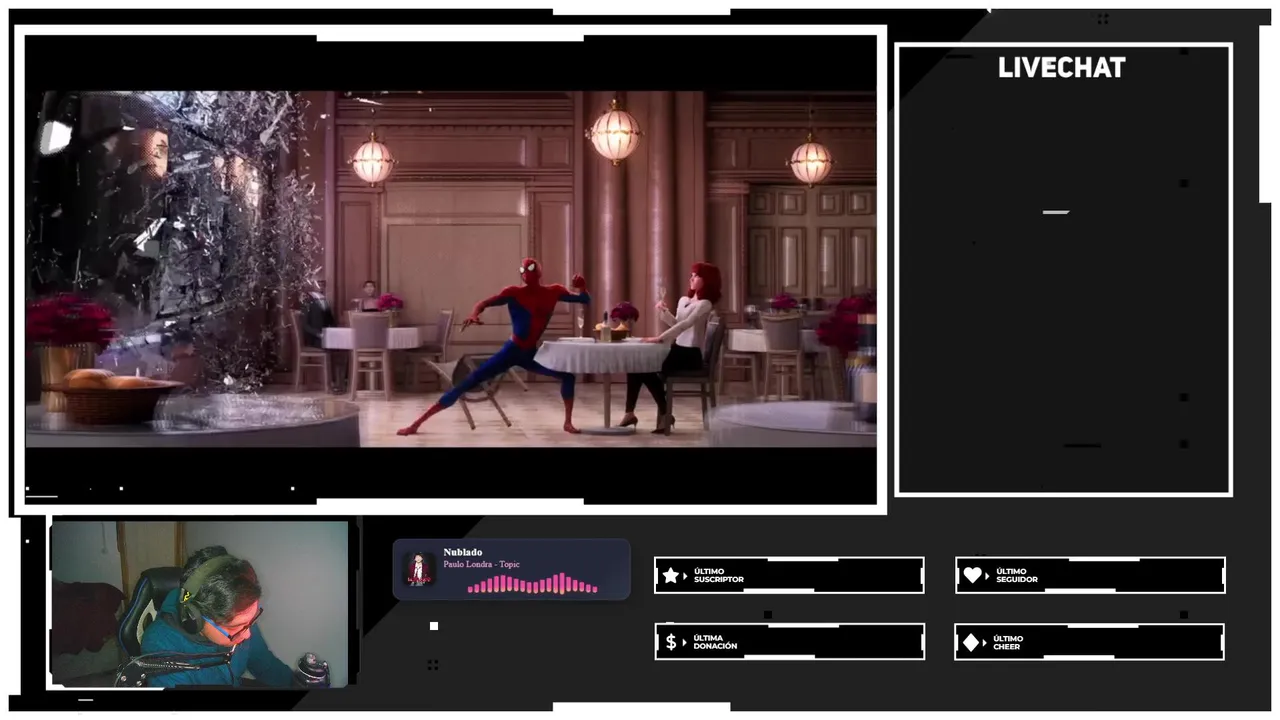Click the small arrow next to the star icon

[685, 575]
